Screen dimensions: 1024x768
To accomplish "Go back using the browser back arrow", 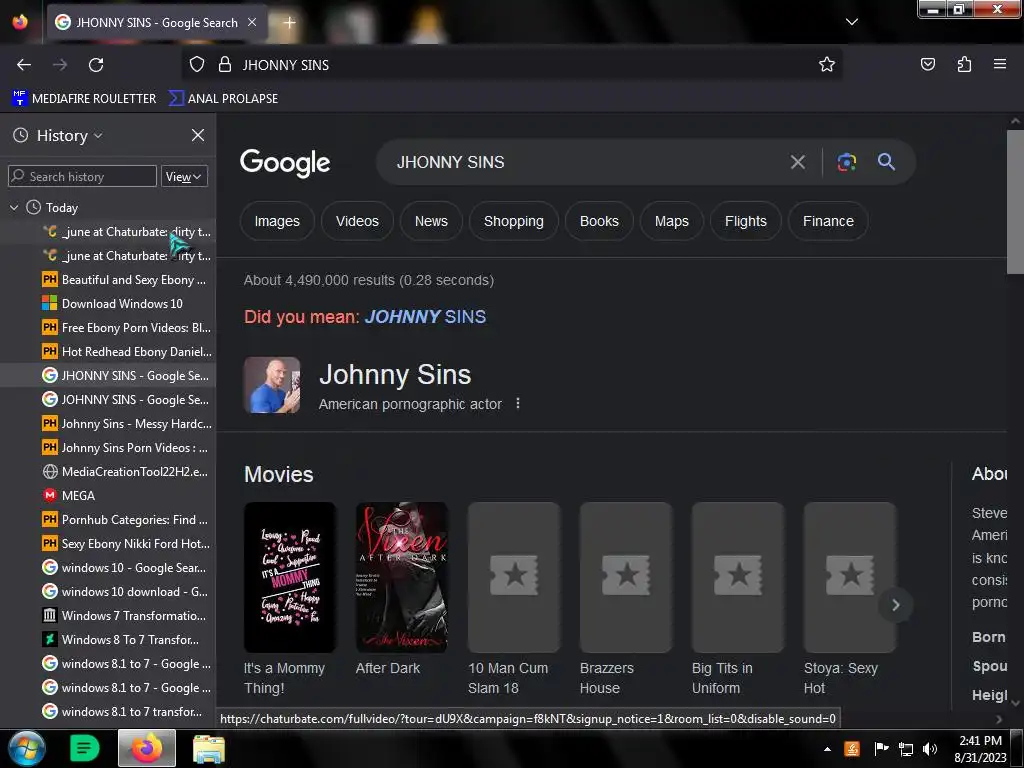I will pos(24,65).
